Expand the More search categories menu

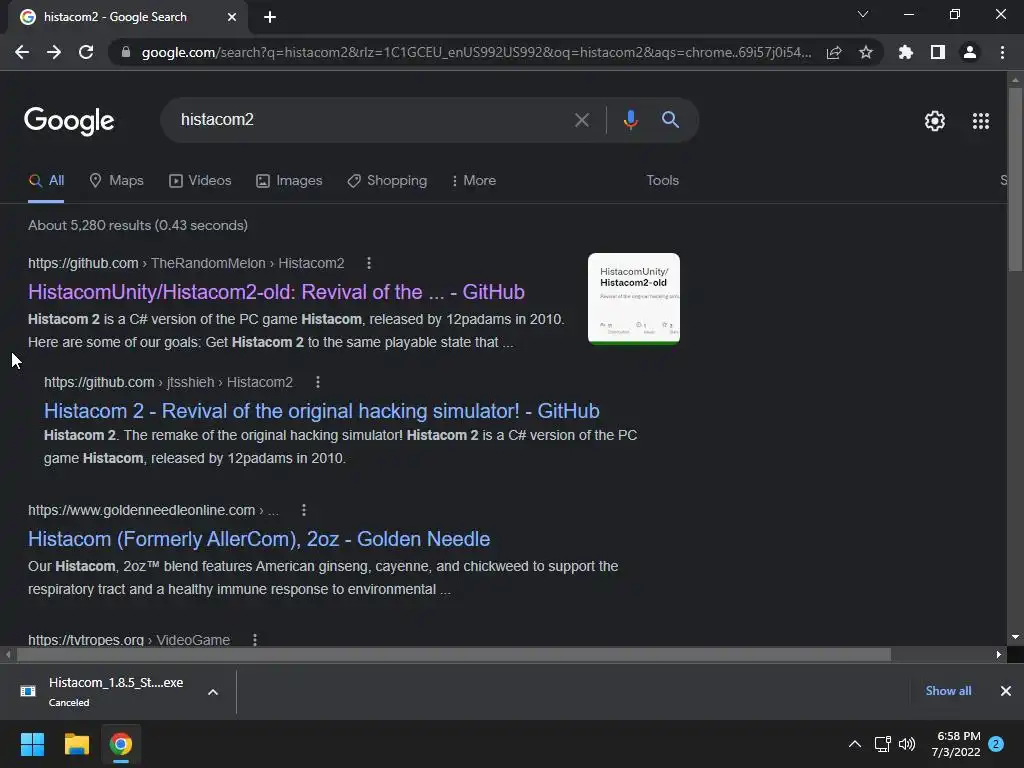coord(473,181)
